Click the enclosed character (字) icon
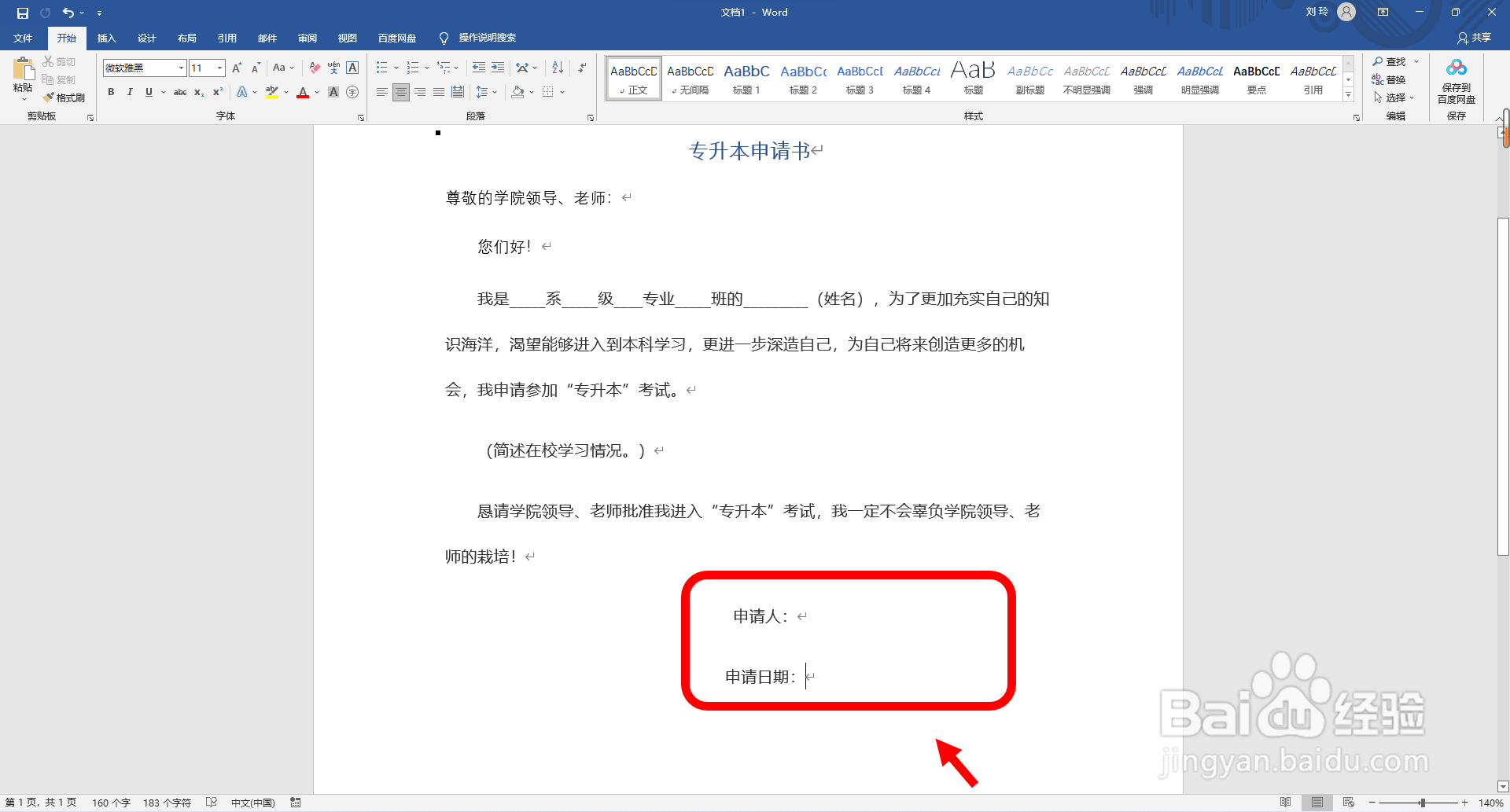This screenshot has height=812, width=1510. 352,92
